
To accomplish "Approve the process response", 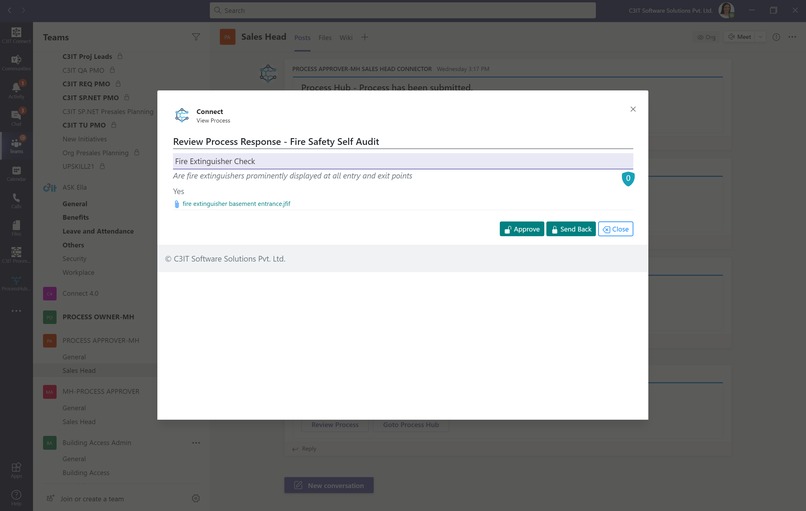I will tap(521, 229).
